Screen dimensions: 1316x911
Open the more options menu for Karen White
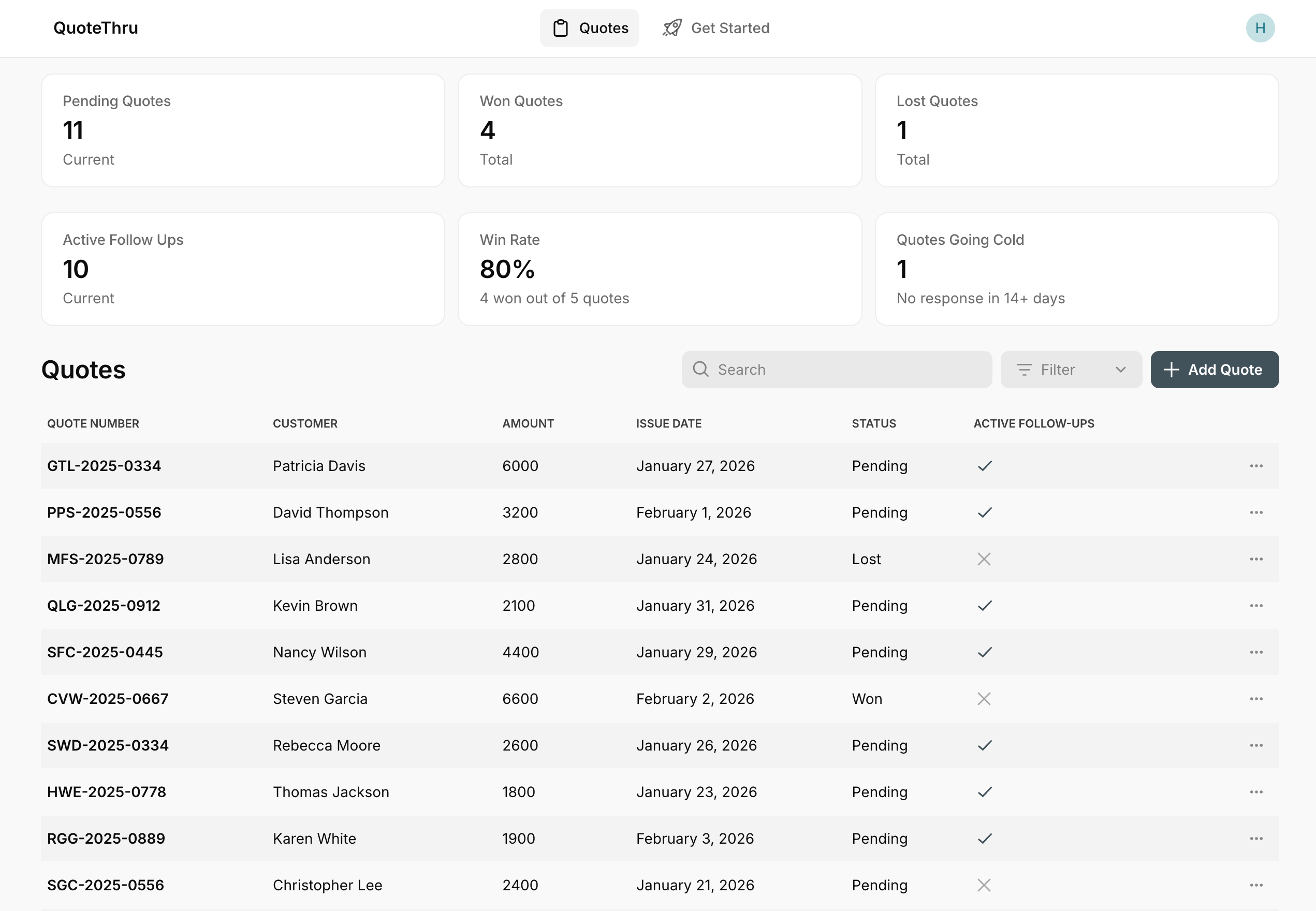[1255, 839]
